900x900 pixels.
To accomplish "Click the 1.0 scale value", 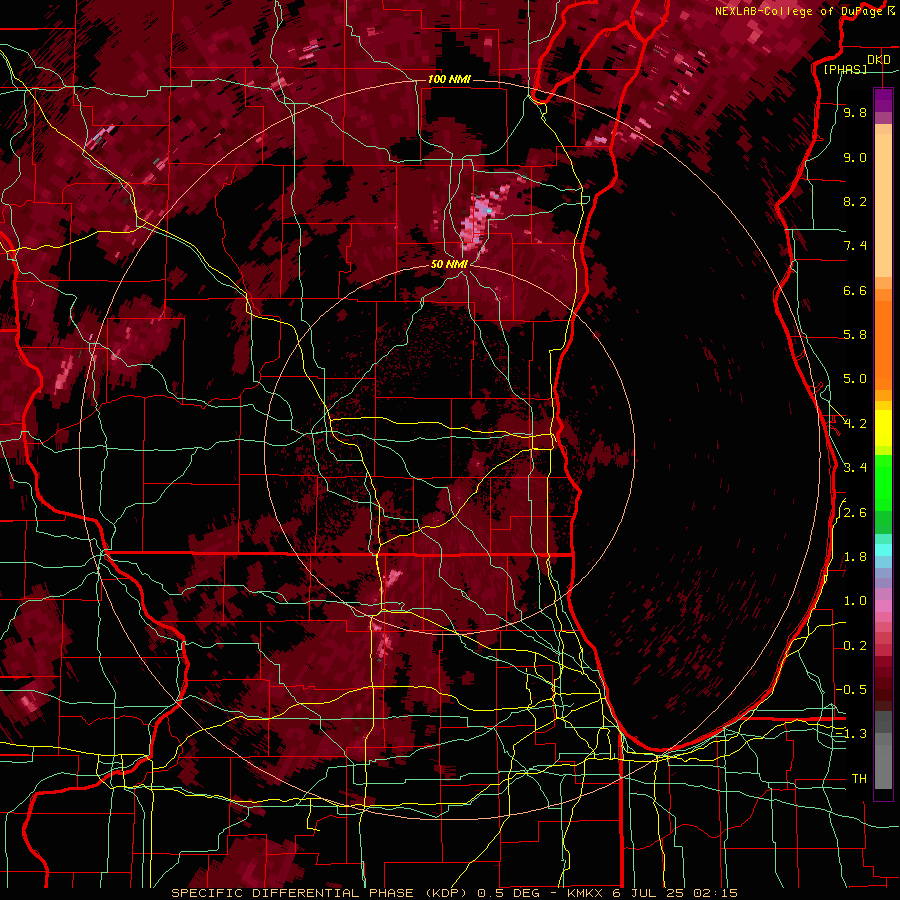I will (855, 601).
